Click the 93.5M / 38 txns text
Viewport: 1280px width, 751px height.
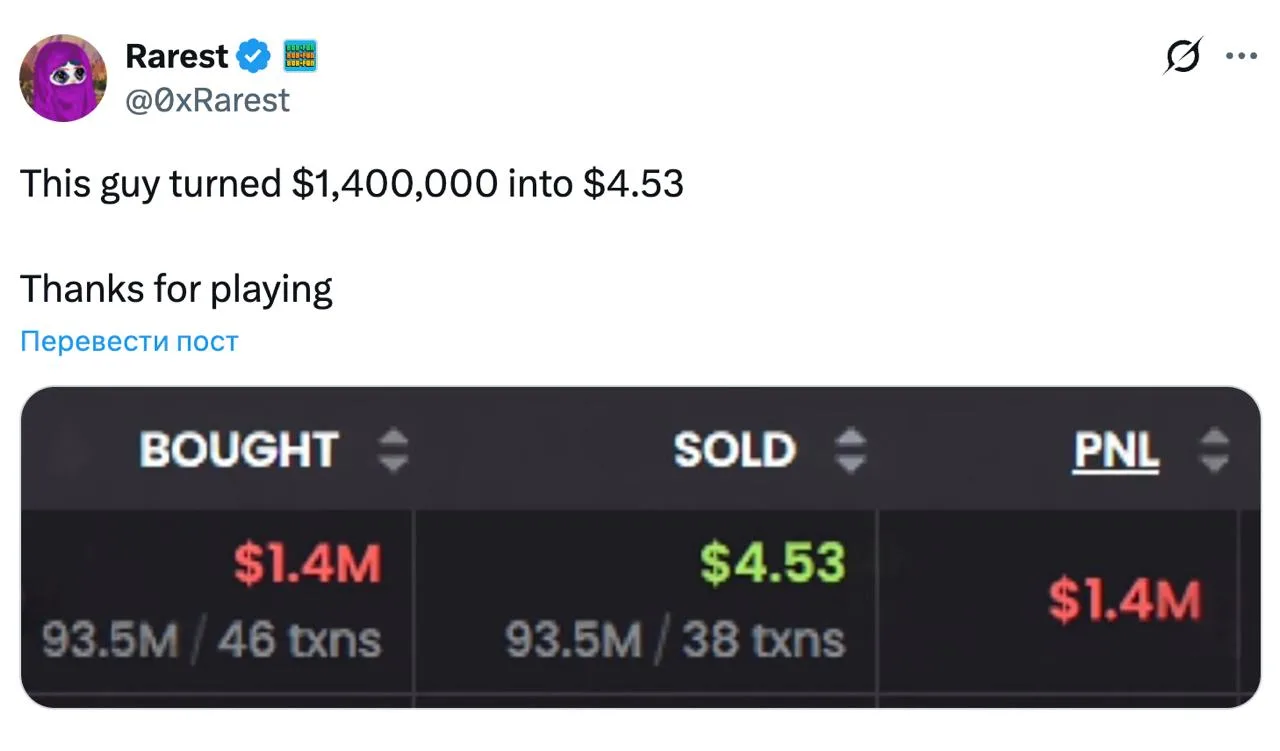tap(675, 640)
